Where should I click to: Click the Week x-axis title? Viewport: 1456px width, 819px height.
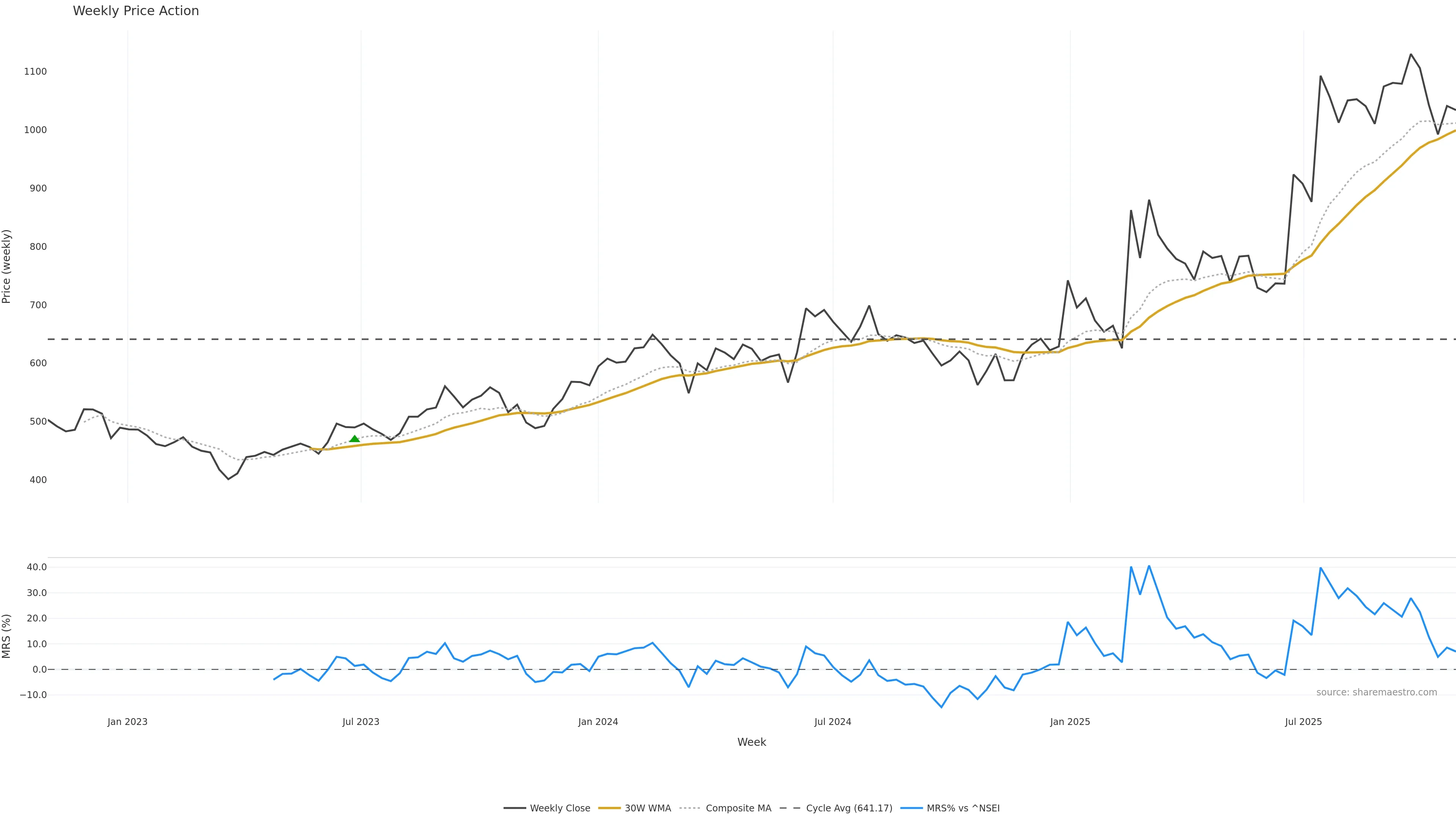click(x=751, y=742)
